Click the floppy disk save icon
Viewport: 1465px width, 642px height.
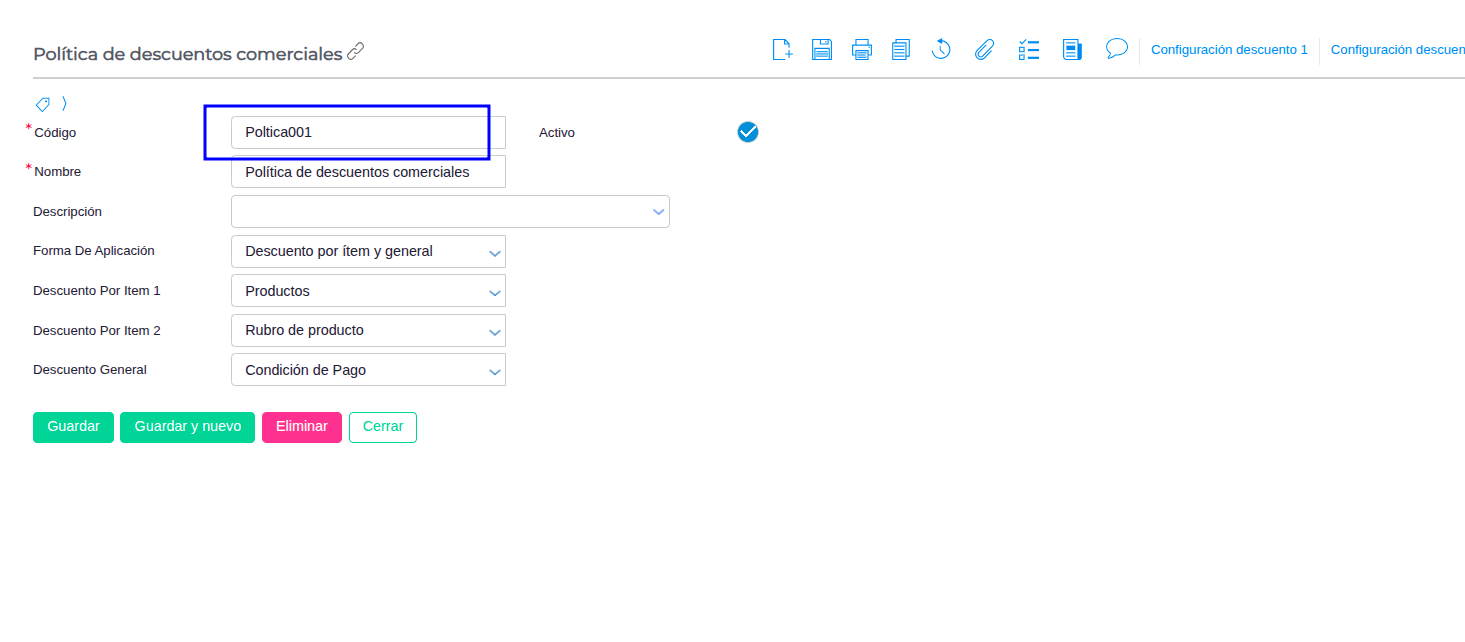822,50
